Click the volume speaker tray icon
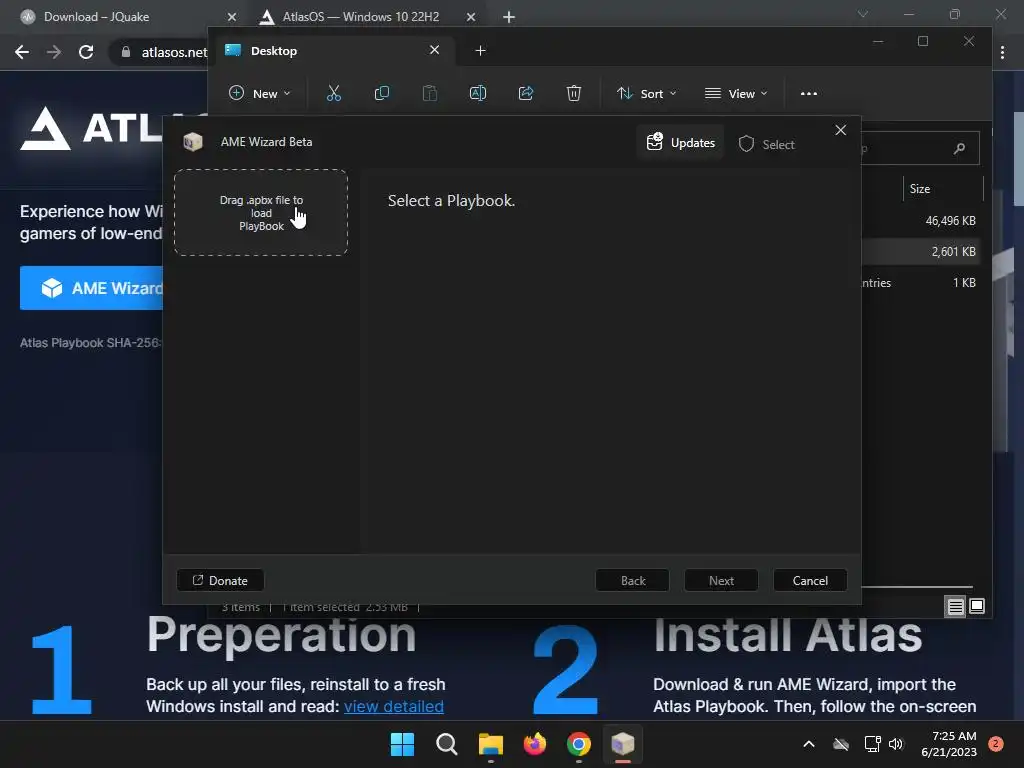Screen dimensions: 1024x768 [x=896, y=744]
